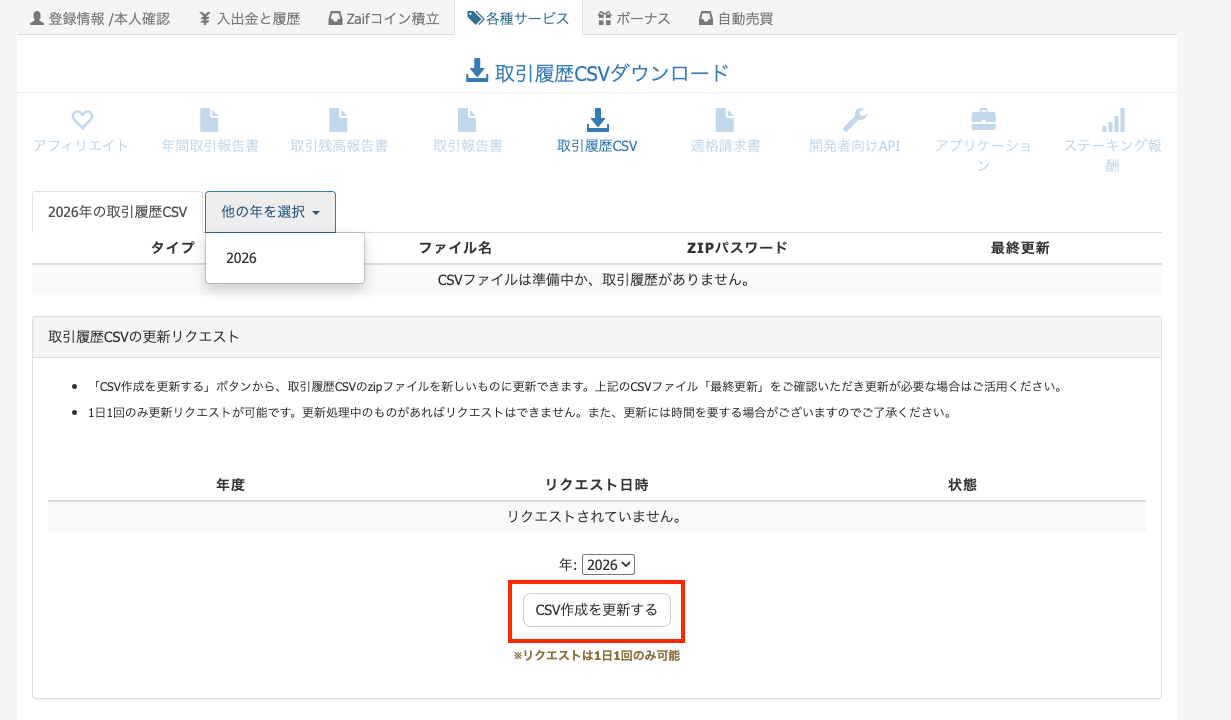
Task: Open the 取引残高報告書 document icon
Action: point(338,121)
